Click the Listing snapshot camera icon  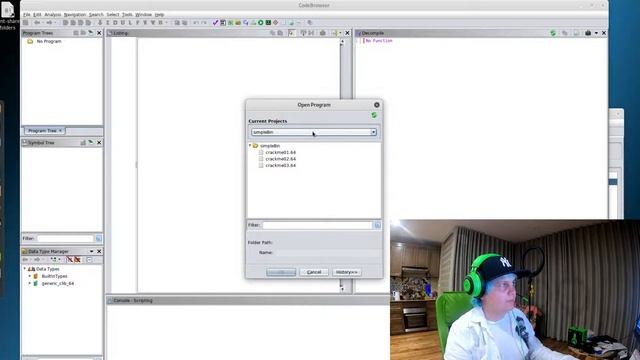tap(323, 33)
